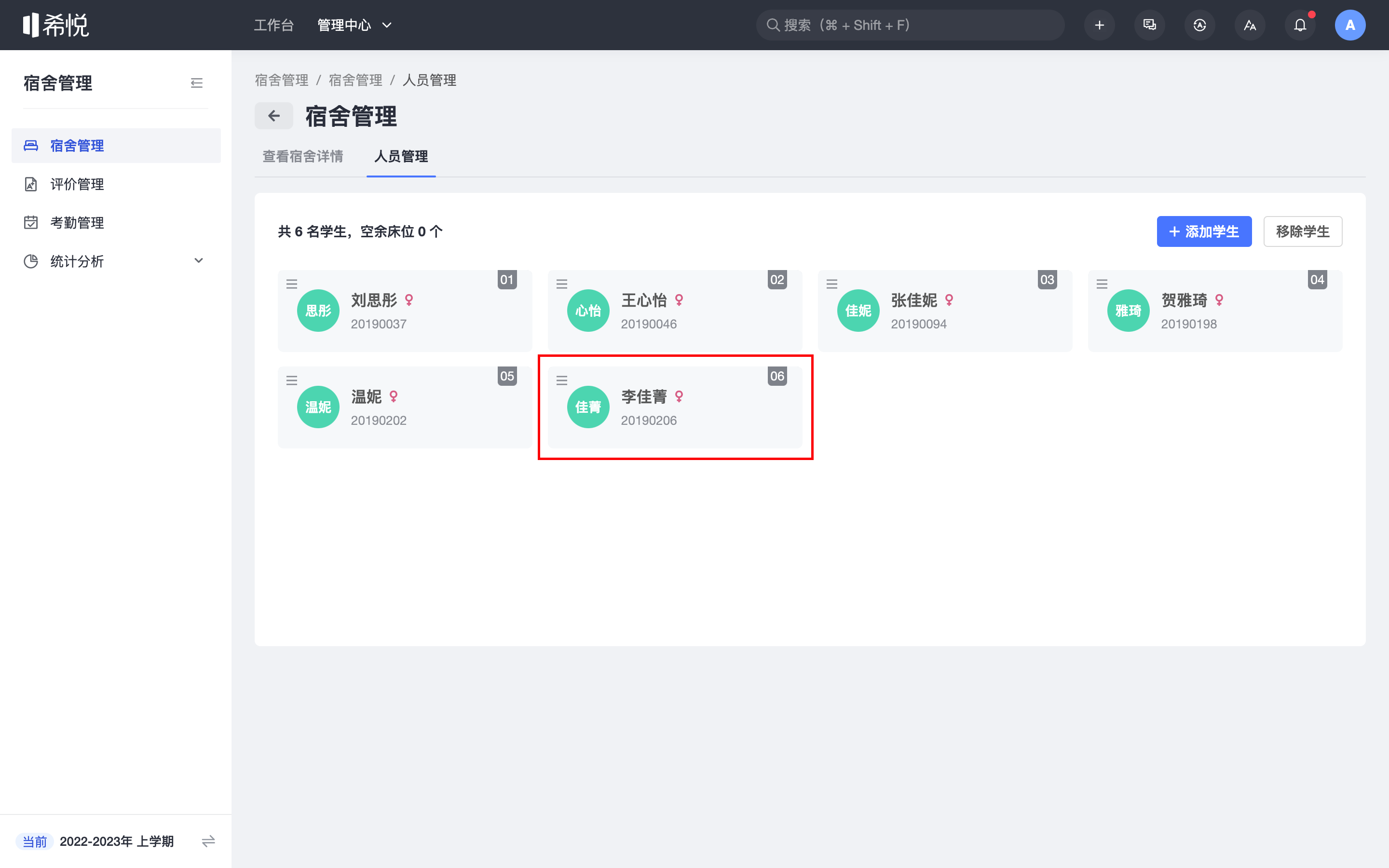Click drag handle on 张佳妮 card
Image resolution: width=1389 pixels, height=868 pixels.
[831, 284]
